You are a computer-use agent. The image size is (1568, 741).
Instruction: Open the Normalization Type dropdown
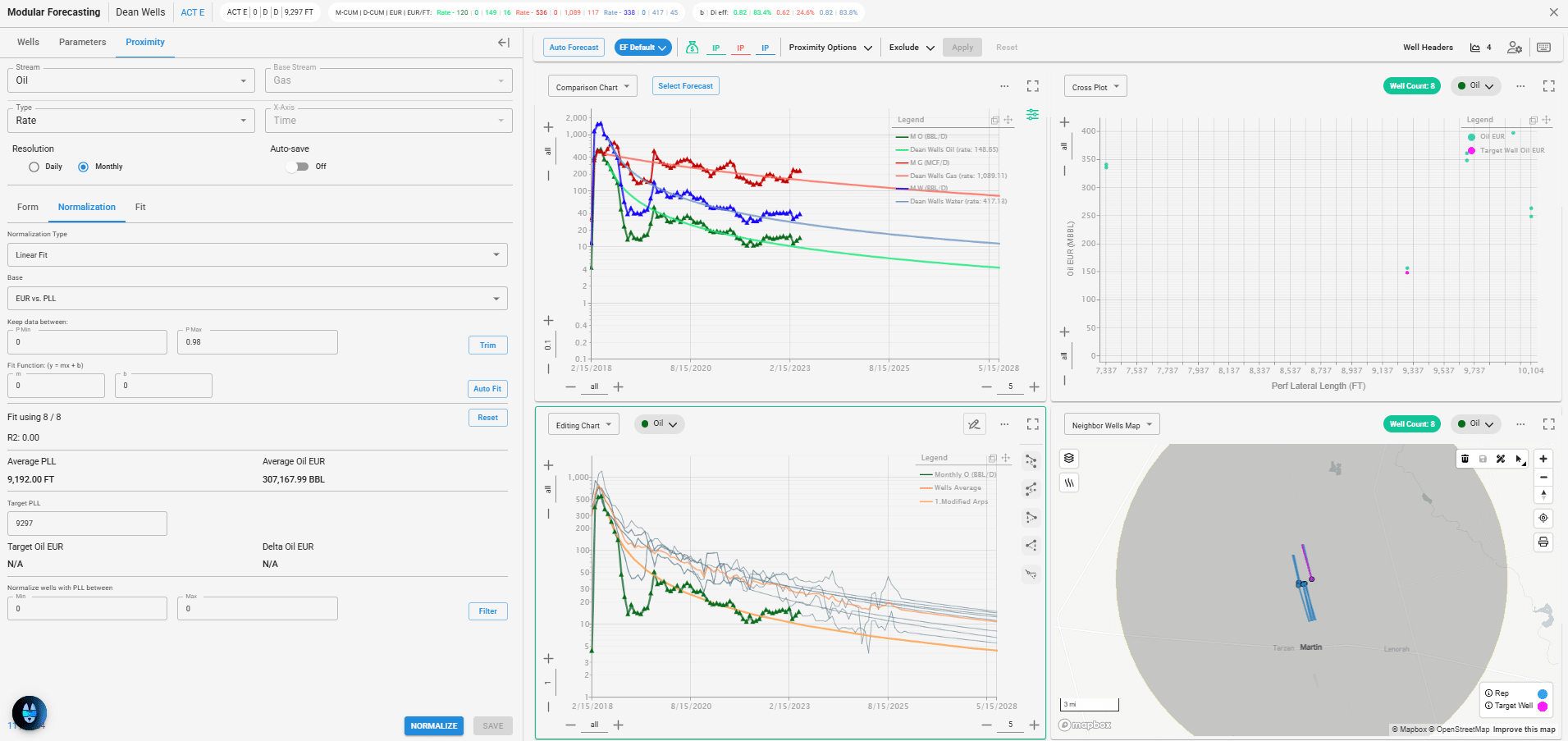tap(258, 254)
